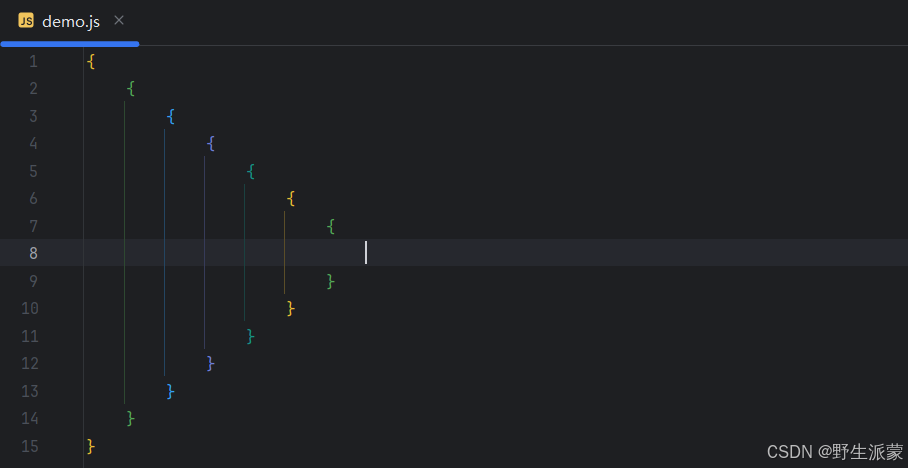Image resolution: width=908 pixels, height=468 pixels.
Task: Click the blue closing brace on line 13
Action: 171,392
